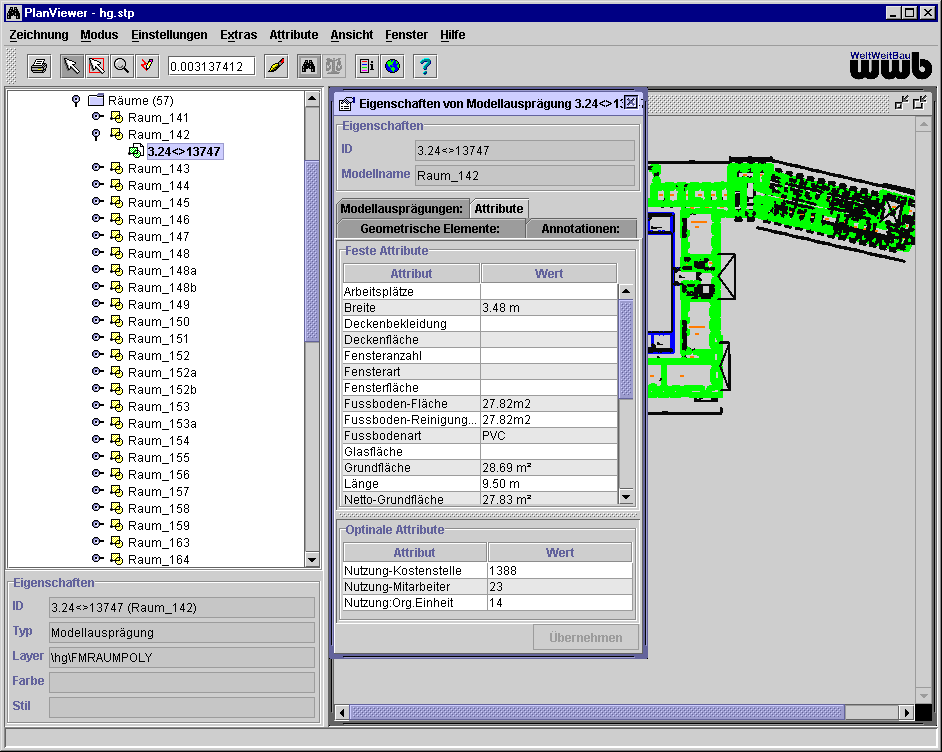
Task: Select the 3.24<>13747 tree item
Action: 184,151
